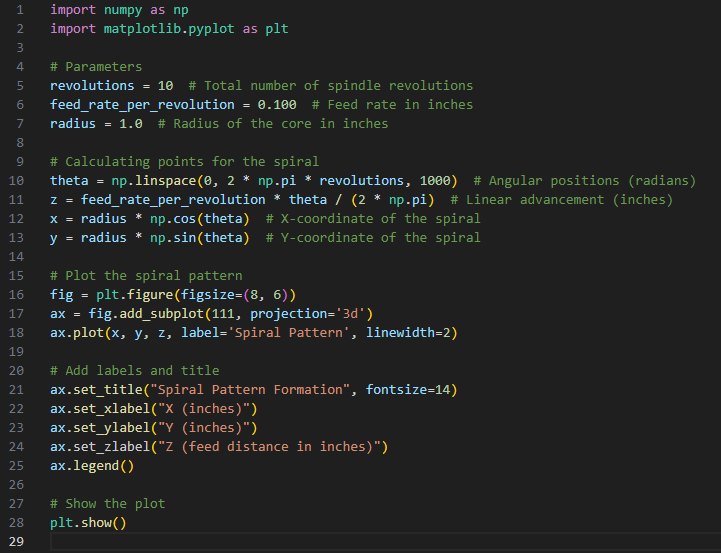The height and width of the screenshot is (553, 721).
Task: Click line number 1 in the gutter
Action: tap(20, 10)
